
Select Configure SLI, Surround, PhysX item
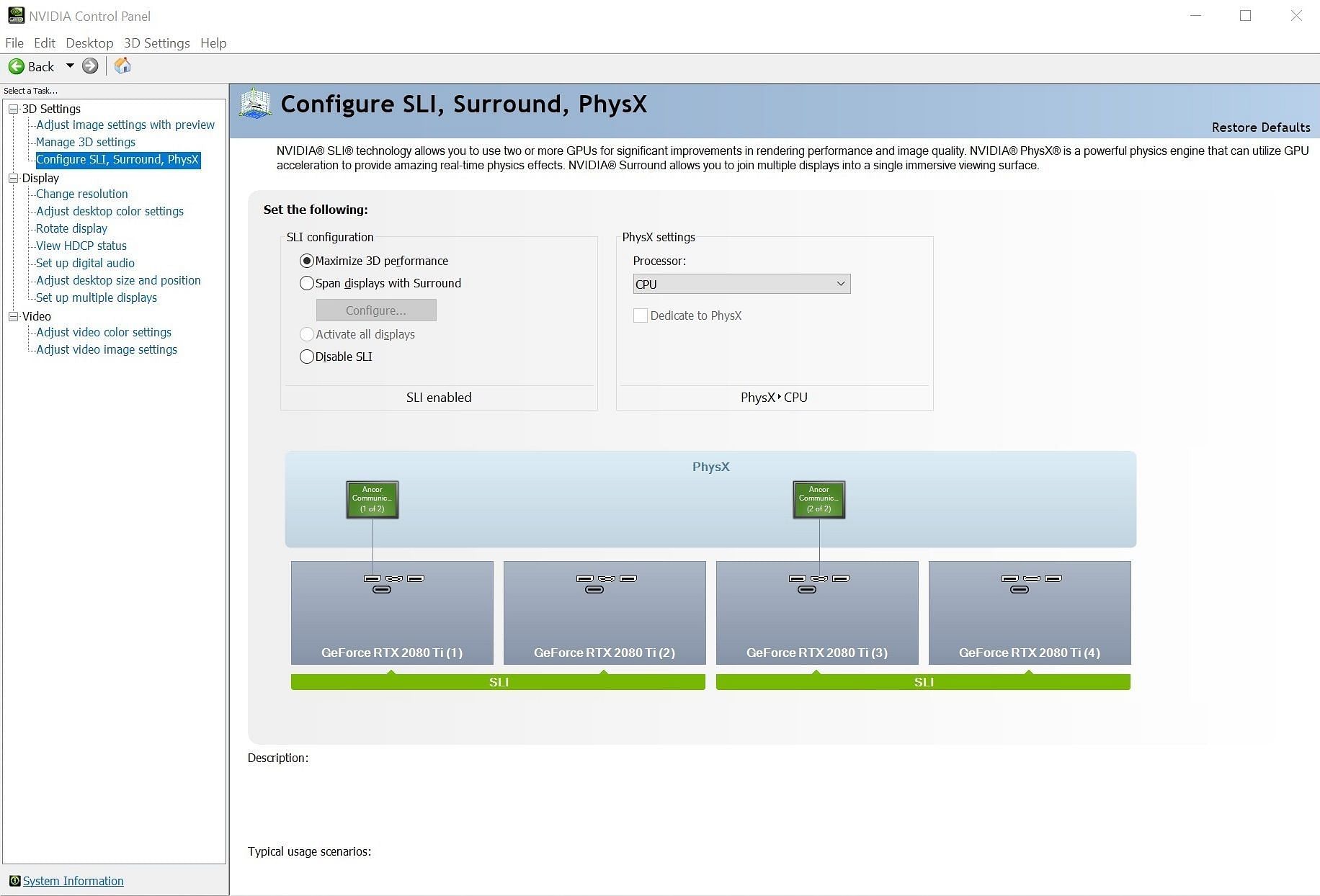tap(118, 159)
